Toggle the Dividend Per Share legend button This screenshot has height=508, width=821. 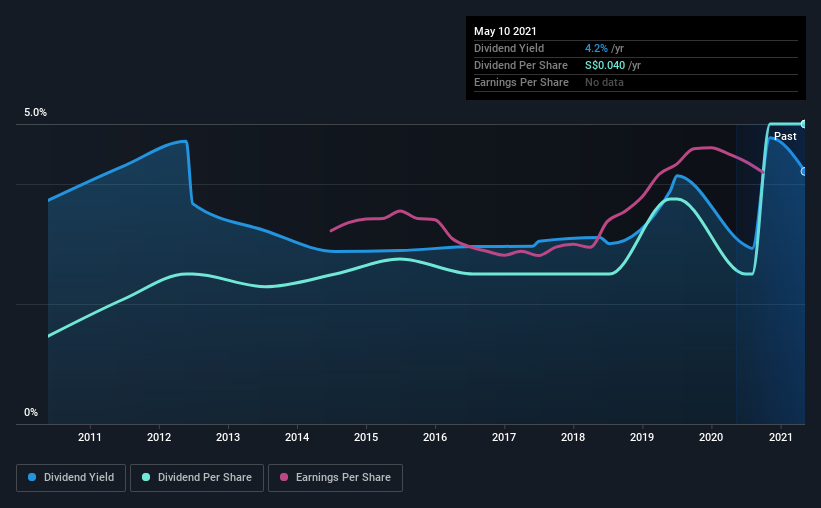coord(197,478)
